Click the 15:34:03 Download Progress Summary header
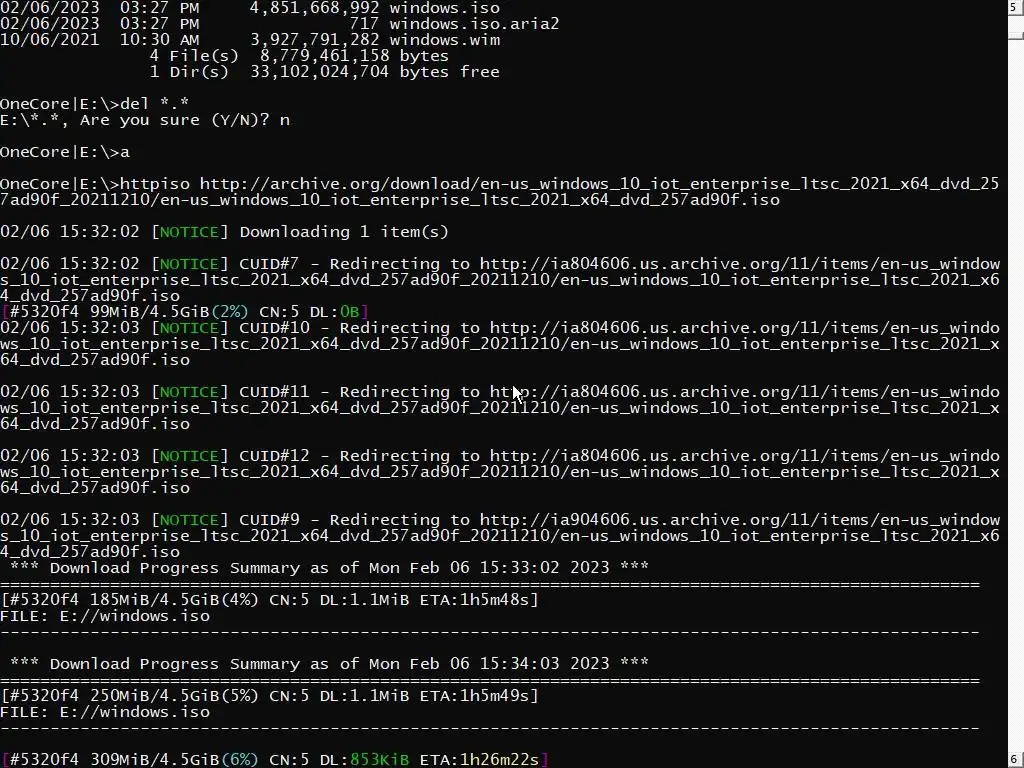The height and width of the screenshot is (768, 1024). pyautogui.click(x=330, y=664)
